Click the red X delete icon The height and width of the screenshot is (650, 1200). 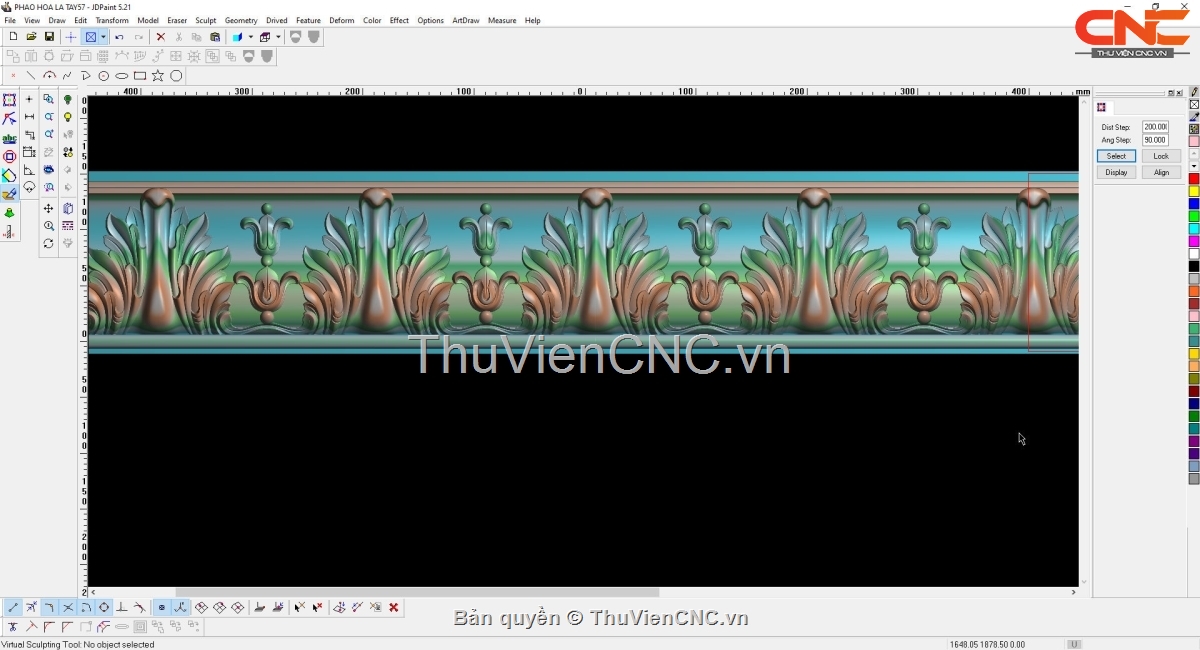point(160,37)
